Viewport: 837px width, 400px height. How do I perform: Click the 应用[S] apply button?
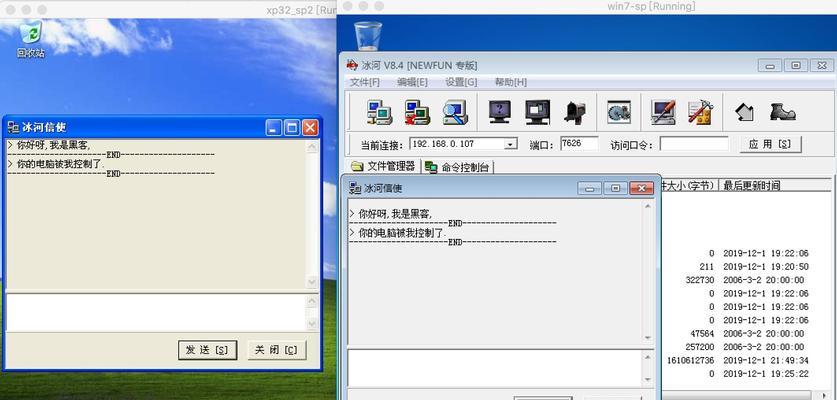click(770, 144)
